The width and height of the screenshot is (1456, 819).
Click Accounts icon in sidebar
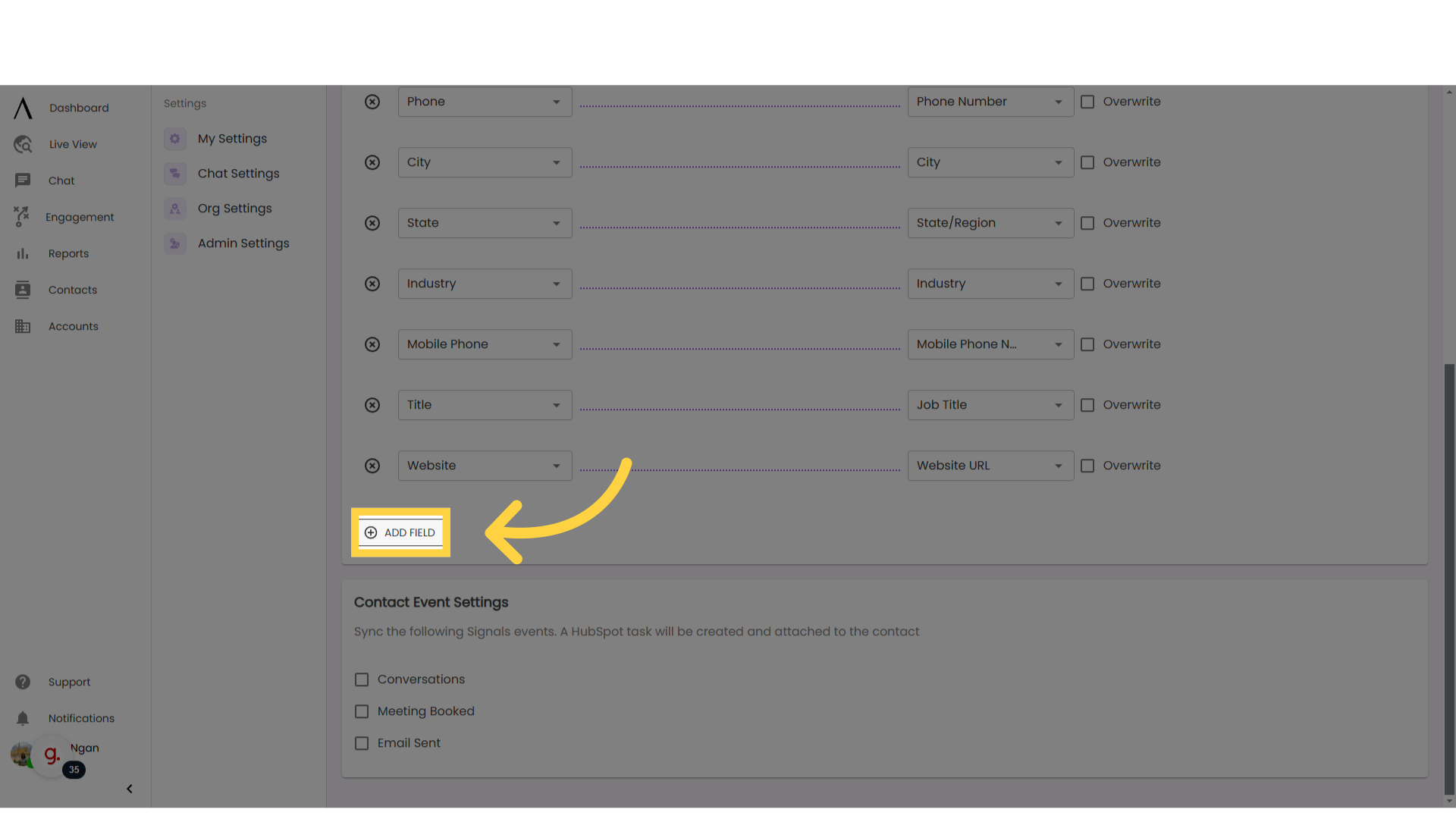(x=22, y=326)
